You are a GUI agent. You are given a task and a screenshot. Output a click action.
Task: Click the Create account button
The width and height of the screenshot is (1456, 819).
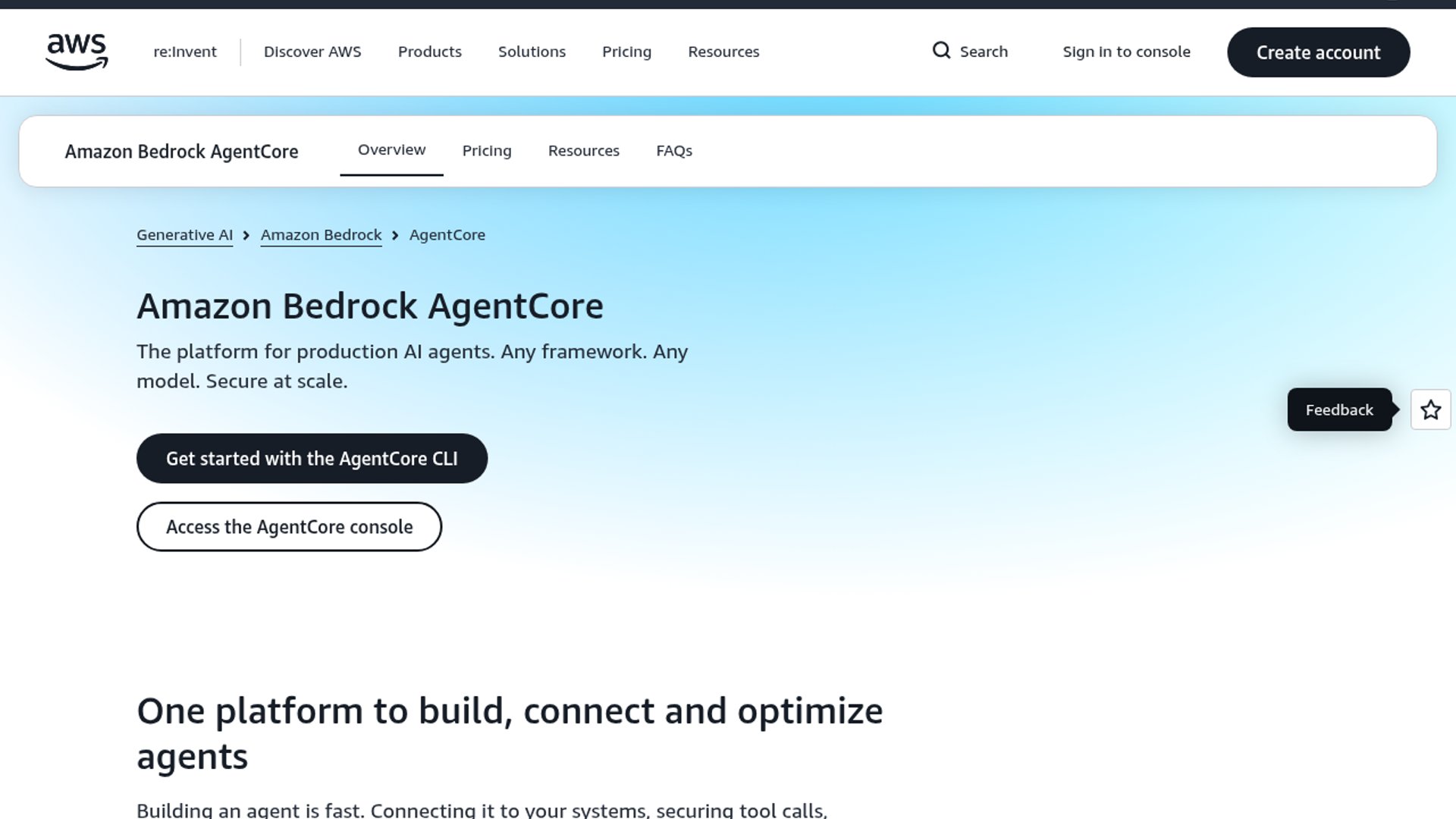(x=1318, y=52)
